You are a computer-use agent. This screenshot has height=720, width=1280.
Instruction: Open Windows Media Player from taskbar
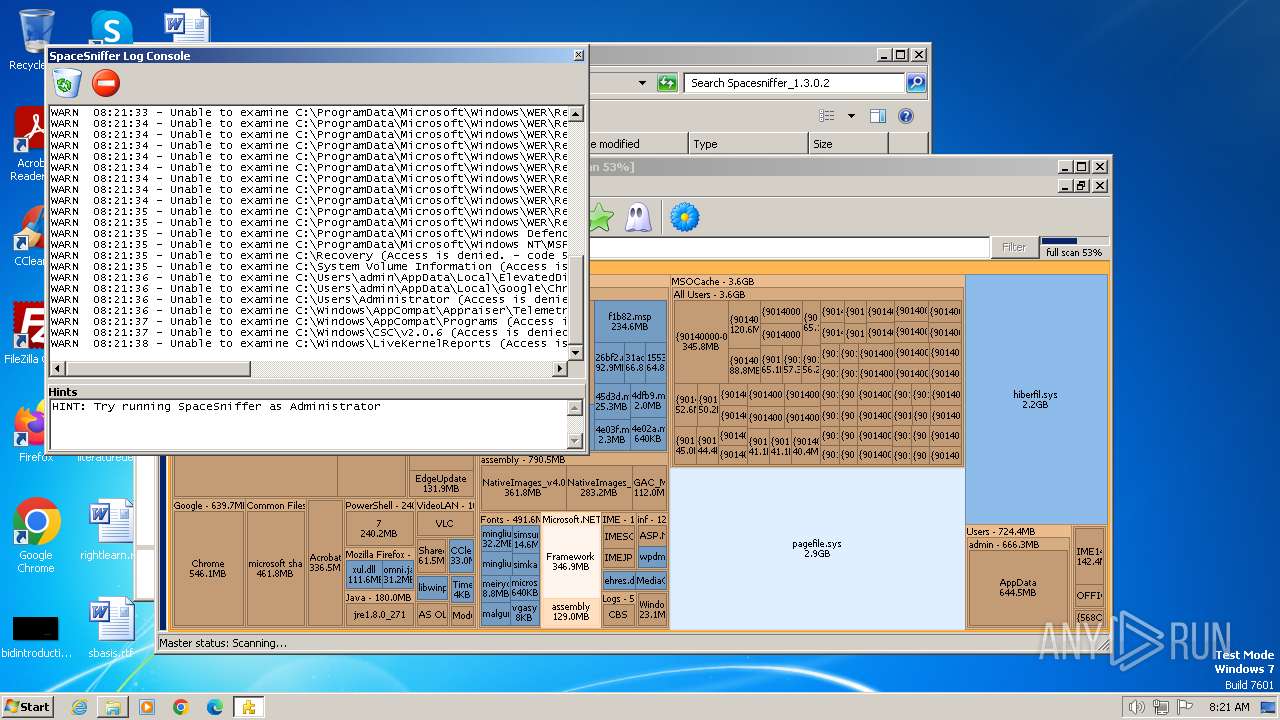(146, 707)
